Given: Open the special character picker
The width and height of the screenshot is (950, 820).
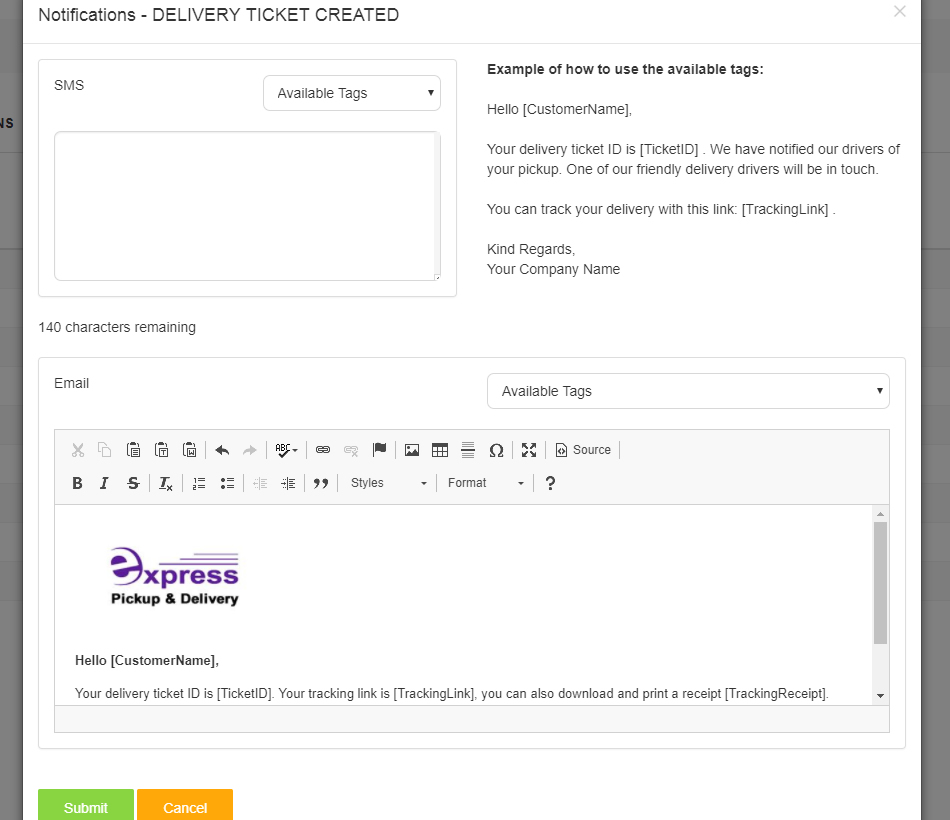Looking at the screenshot, I should (497, 450).
